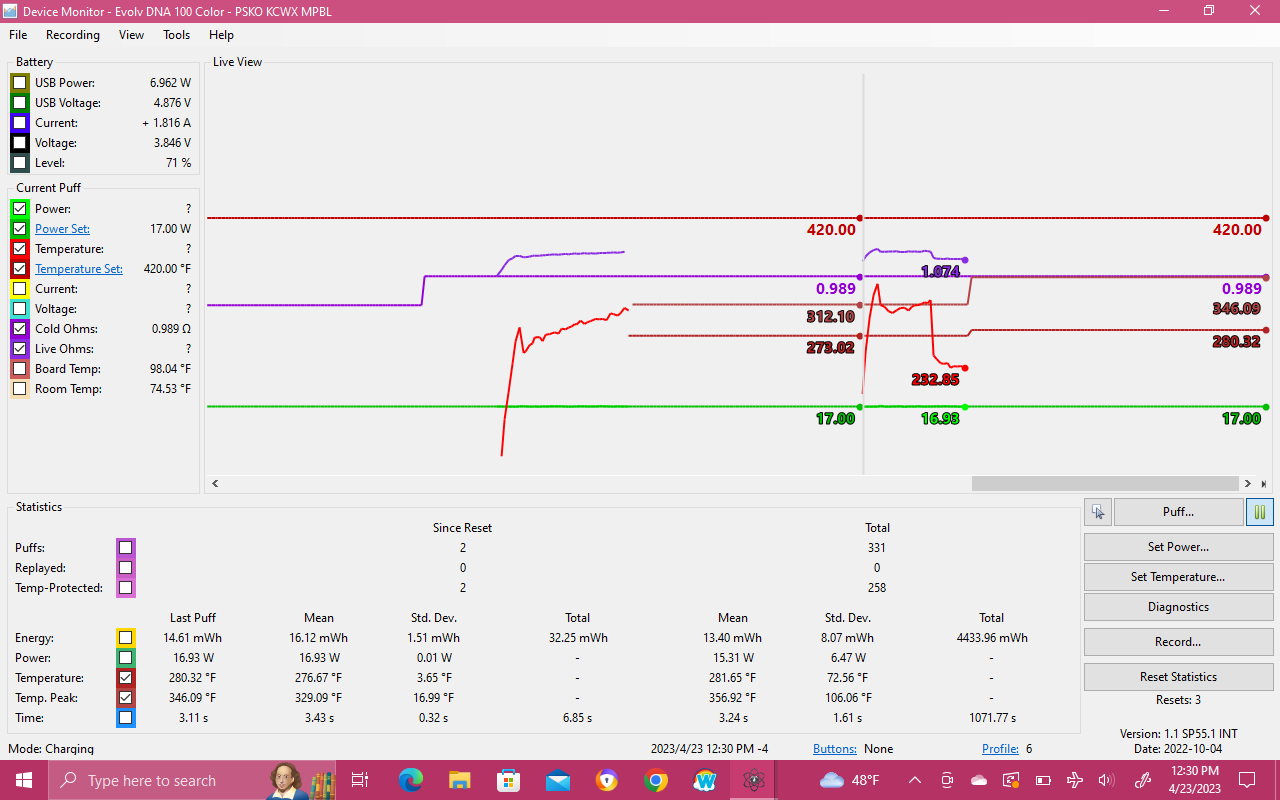The width and height of the screenshot is (1280, 800).
Task: Open Microsoft Edge from the taskbar
Action: 410,780
